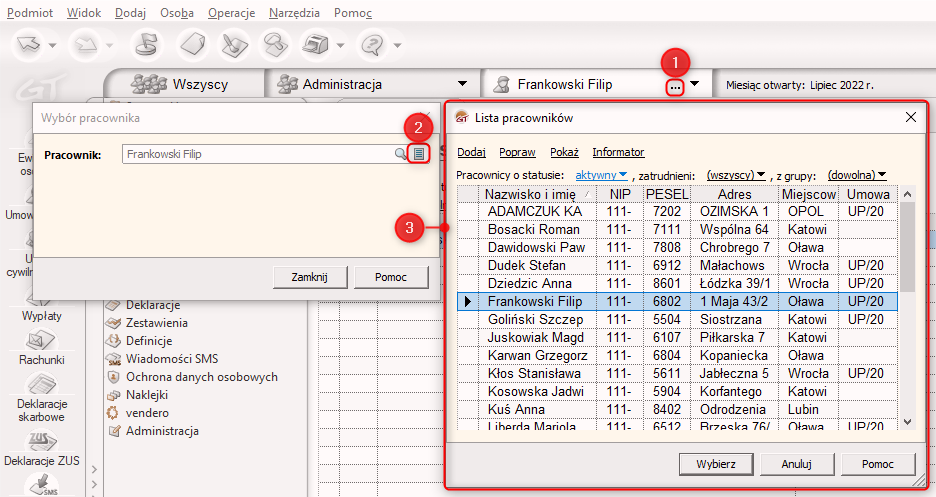Select the ADAMCZUK KA row

click(x=678, y=212)
